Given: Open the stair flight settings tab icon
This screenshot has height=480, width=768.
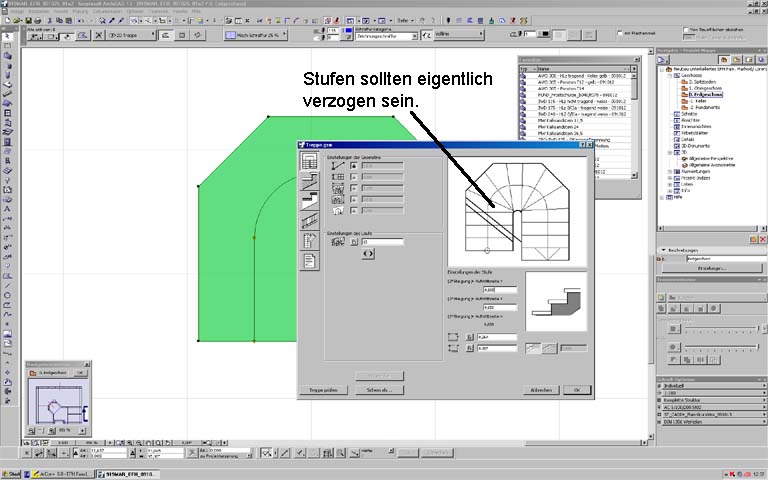Looking at the screenshot, I should pyautogui.click(x=310, y=181).
